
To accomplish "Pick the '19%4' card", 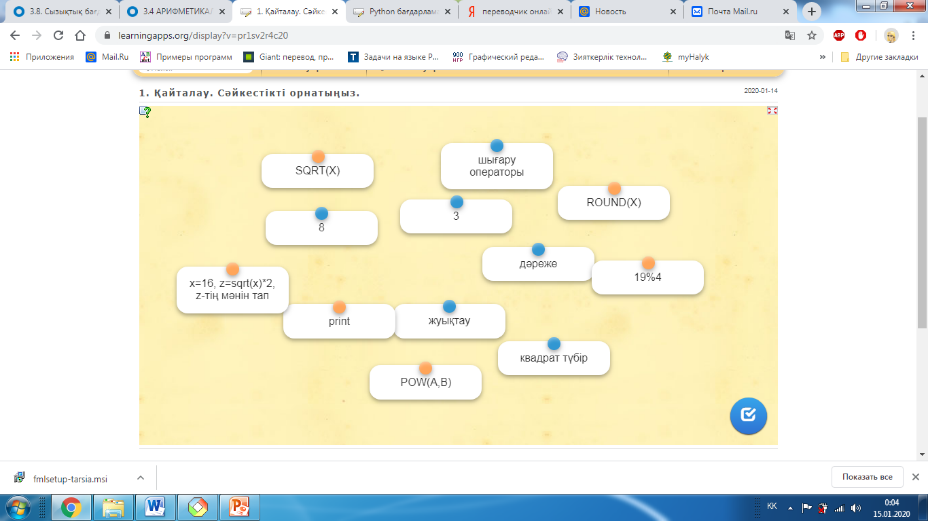I will point(648,277).
